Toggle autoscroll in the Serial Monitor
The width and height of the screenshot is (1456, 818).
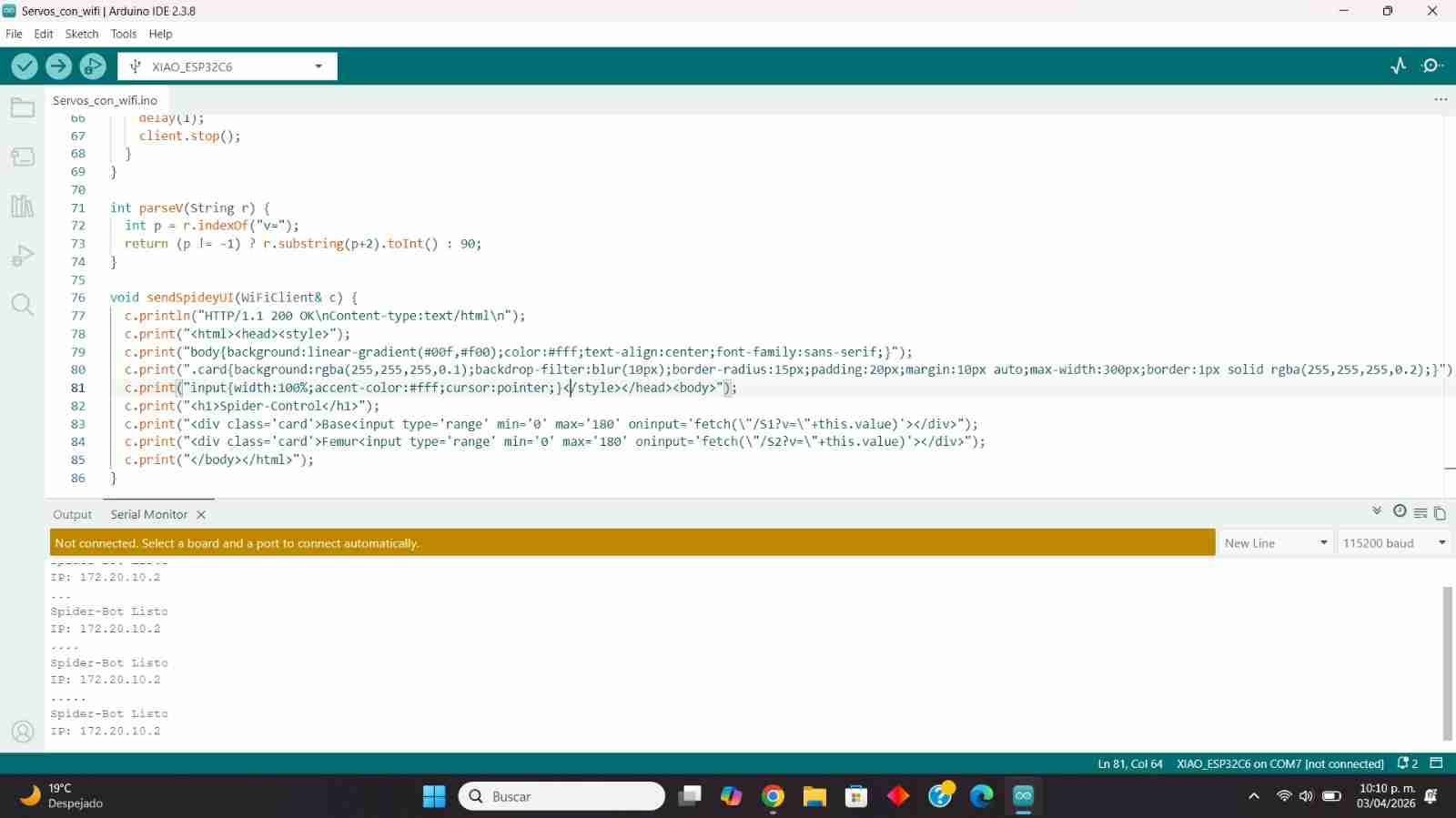pos(1377,511)
